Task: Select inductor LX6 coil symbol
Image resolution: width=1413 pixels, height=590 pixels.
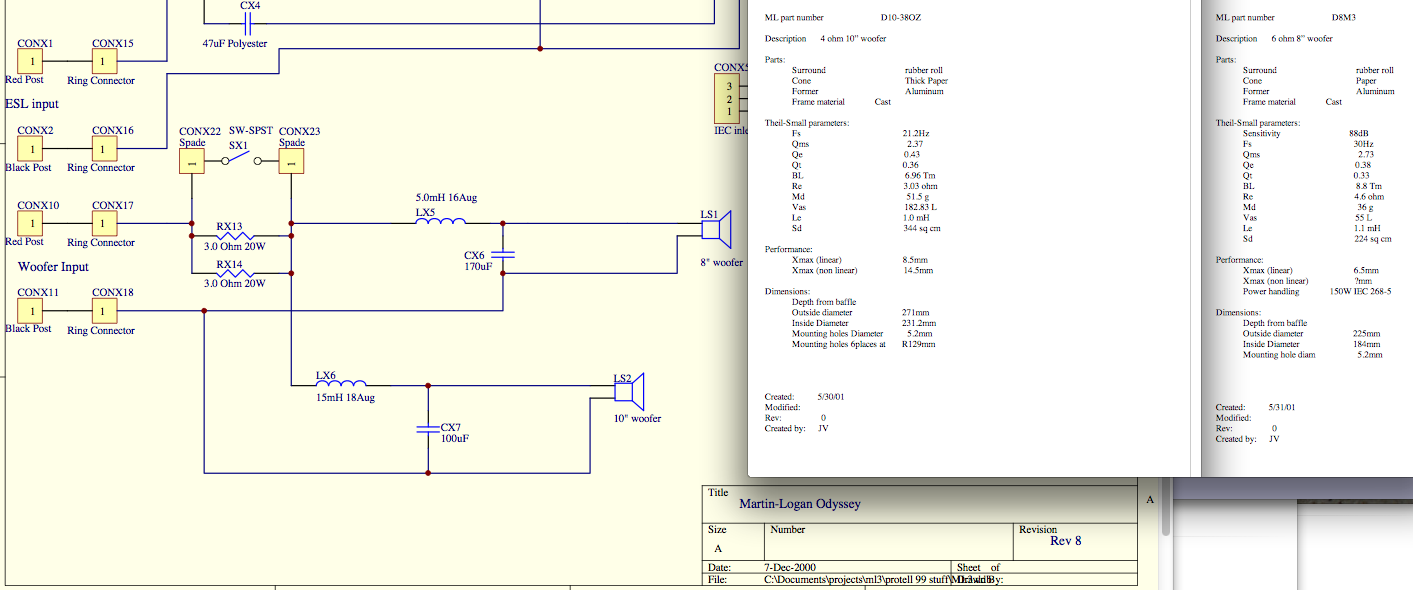Action: click(340, 383)
